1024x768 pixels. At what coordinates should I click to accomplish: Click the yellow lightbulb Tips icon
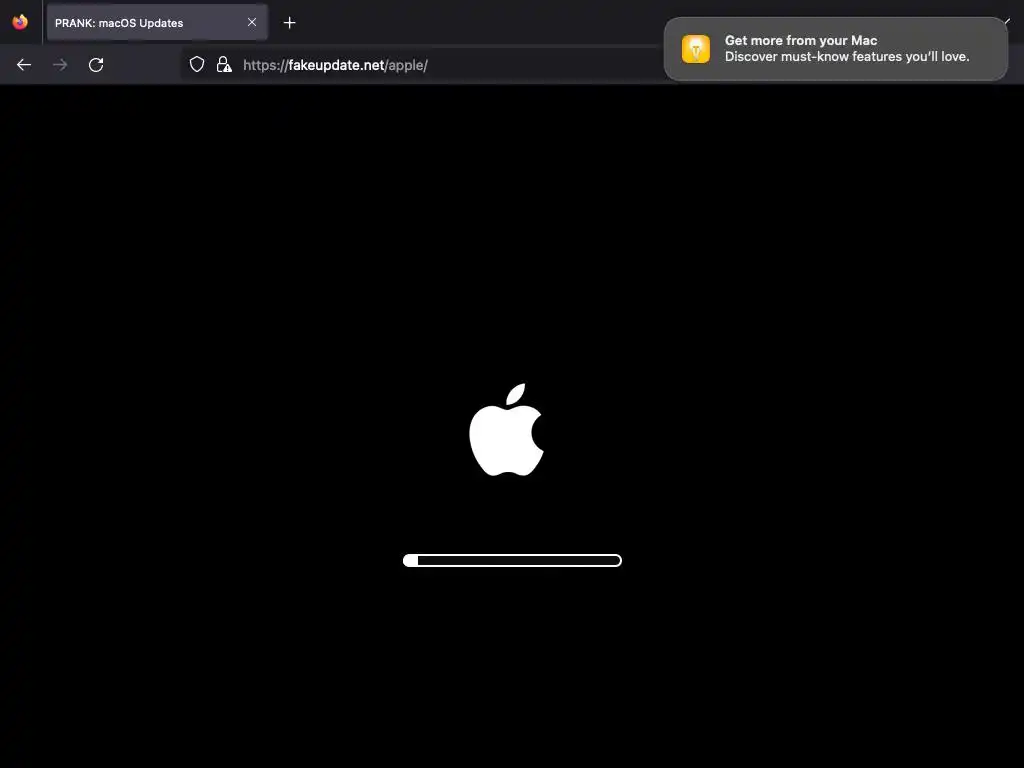pos(696,49)
